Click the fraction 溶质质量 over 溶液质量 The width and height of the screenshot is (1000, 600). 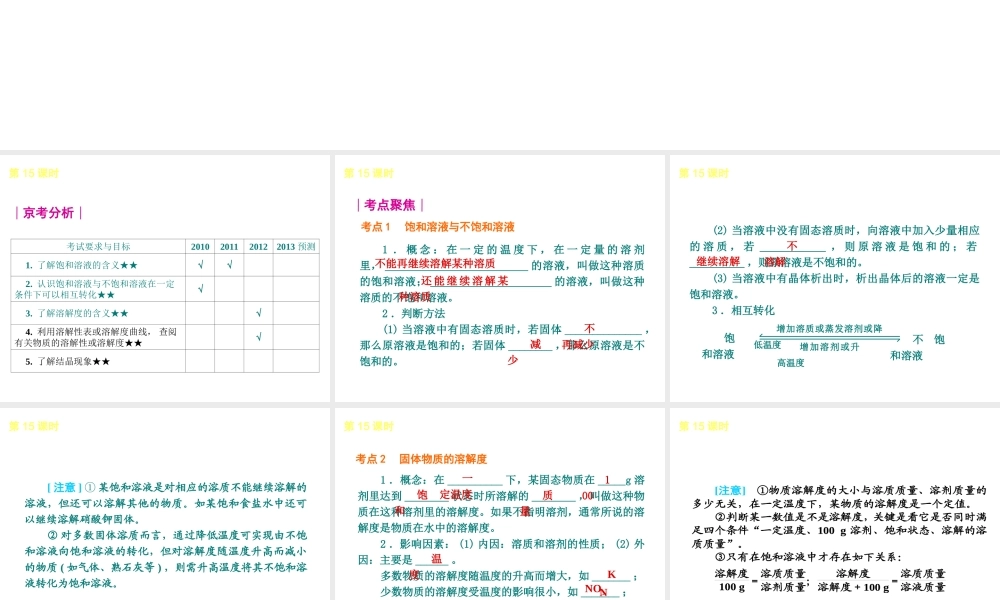(923, 580)
